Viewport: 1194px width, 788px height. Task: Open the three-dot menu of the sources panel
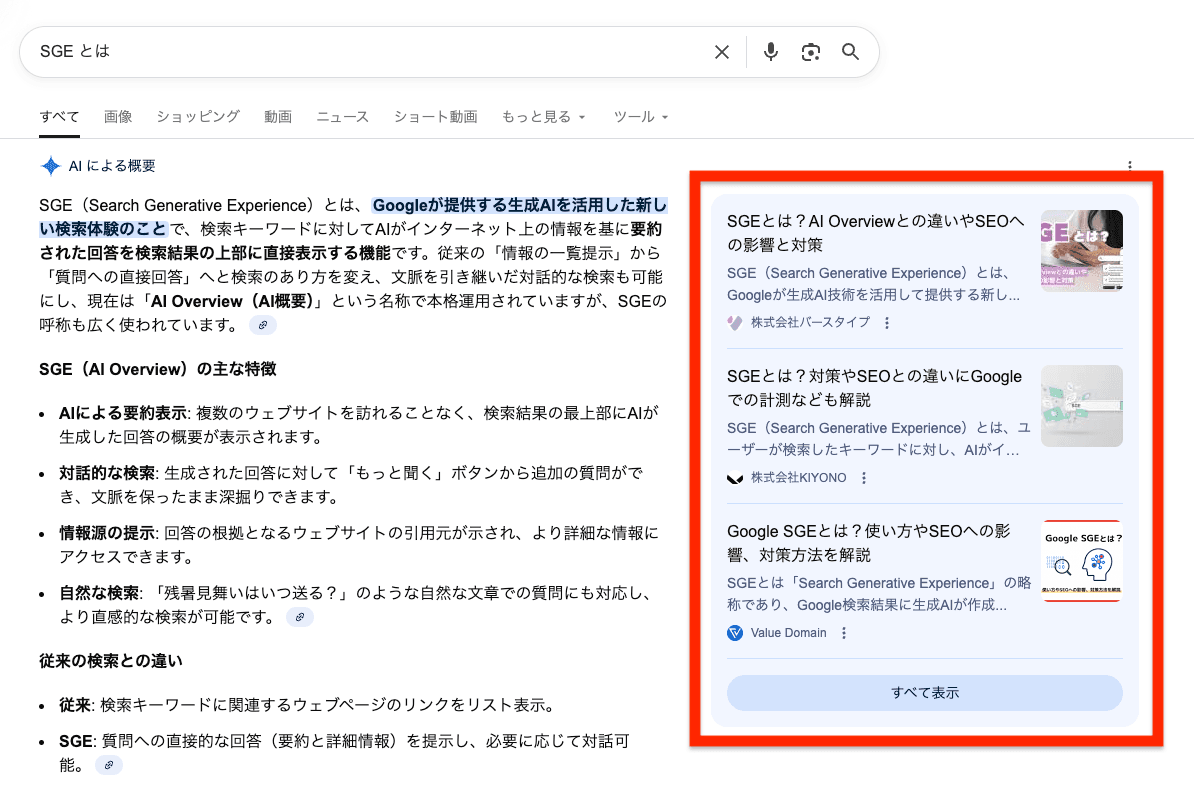(x=1129, y=166)
